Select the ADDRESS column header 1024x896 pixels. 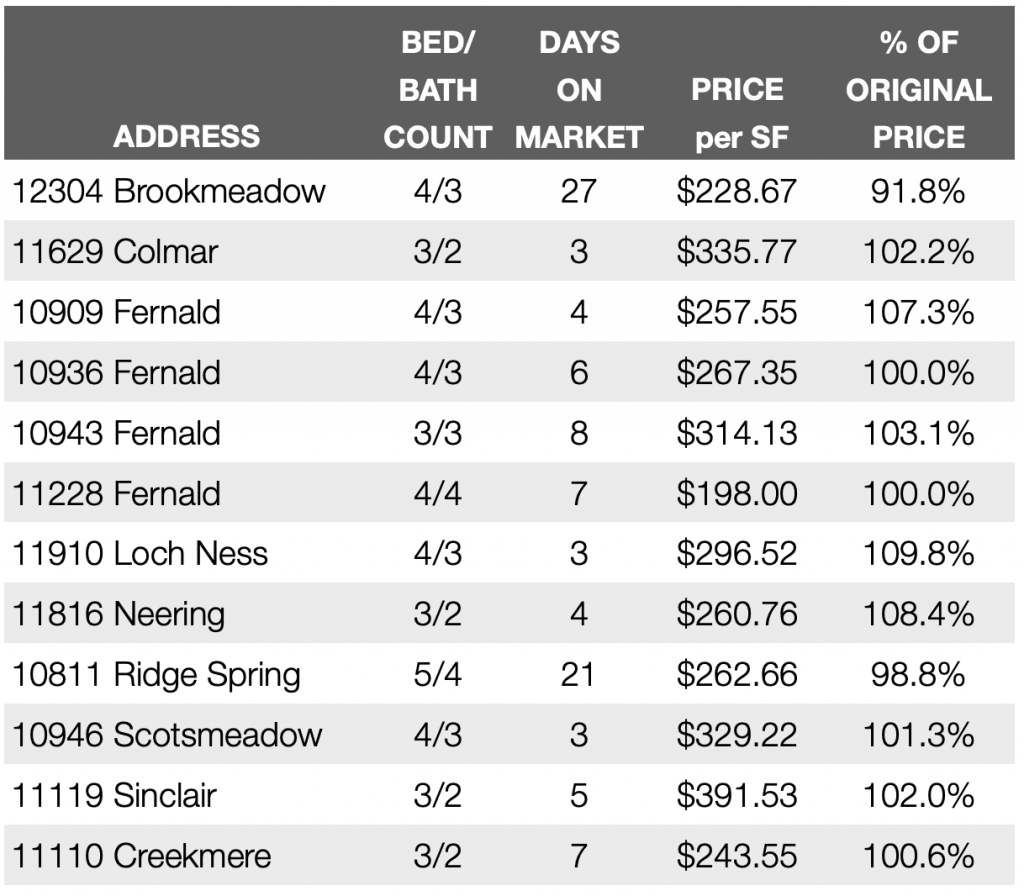tap(187, 137)
